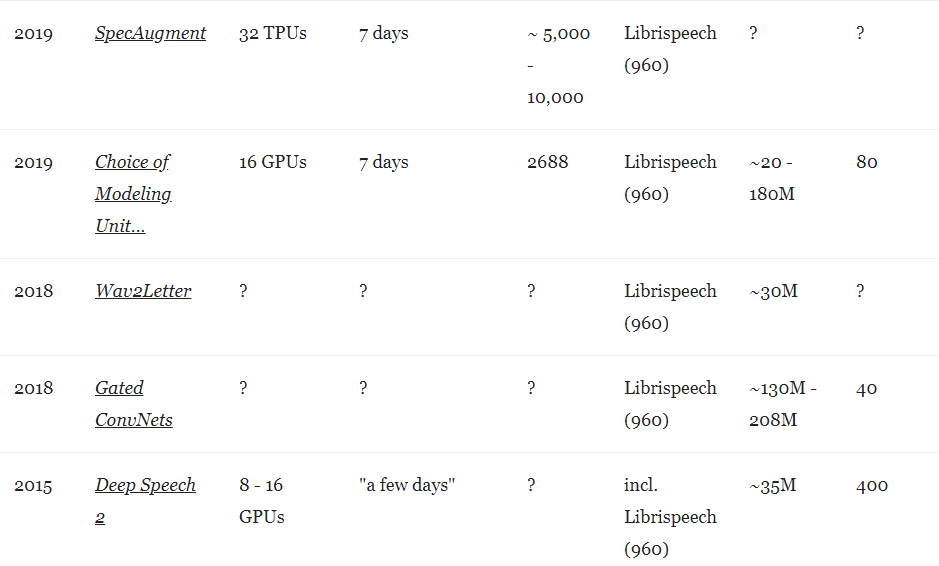The image size is (939, 566).
Task: Click the 8 - 16 GPUs cell
Action: click(x=262, y=501)
